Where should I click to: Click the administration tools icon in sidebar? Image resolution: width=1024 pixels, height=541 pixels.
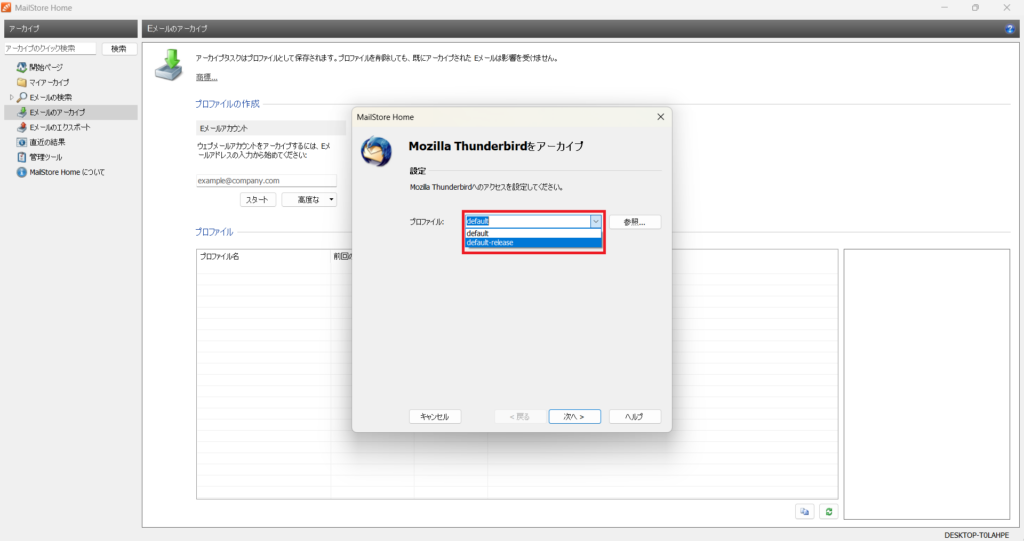(22, 157)
